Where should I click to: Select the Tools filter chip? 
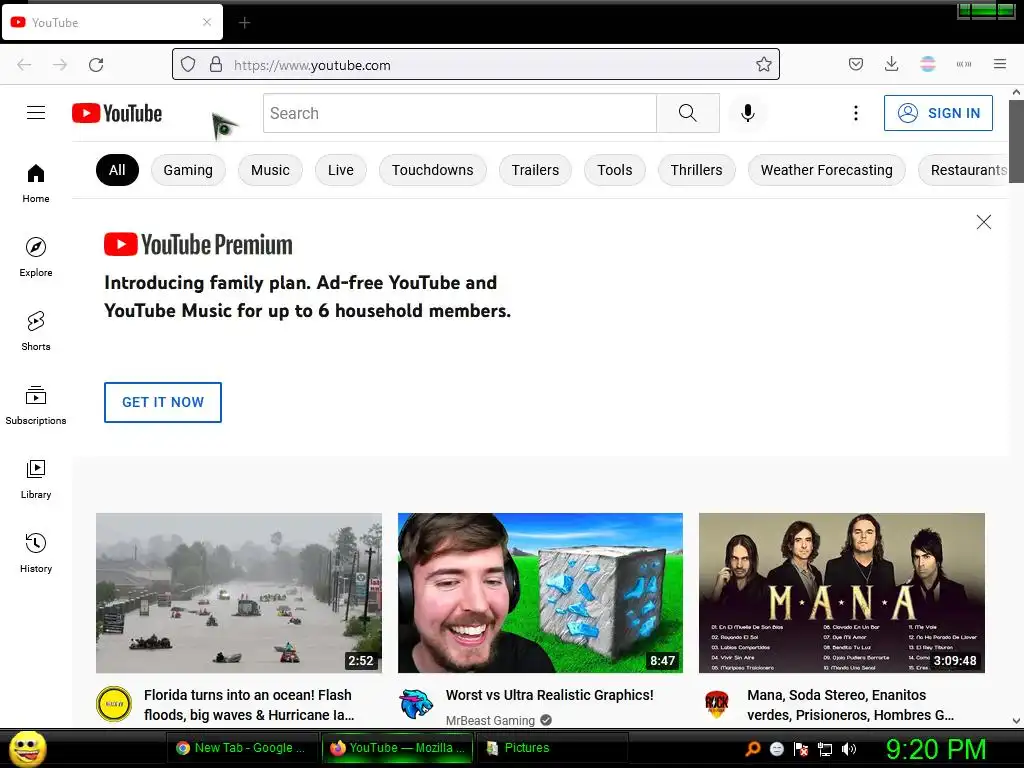point(615,170)
